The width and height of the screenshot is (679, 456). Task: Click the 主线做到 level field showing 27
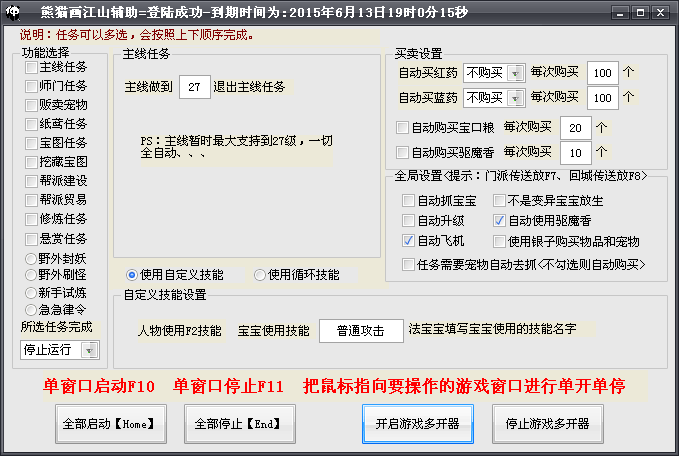tap(195, 87)
